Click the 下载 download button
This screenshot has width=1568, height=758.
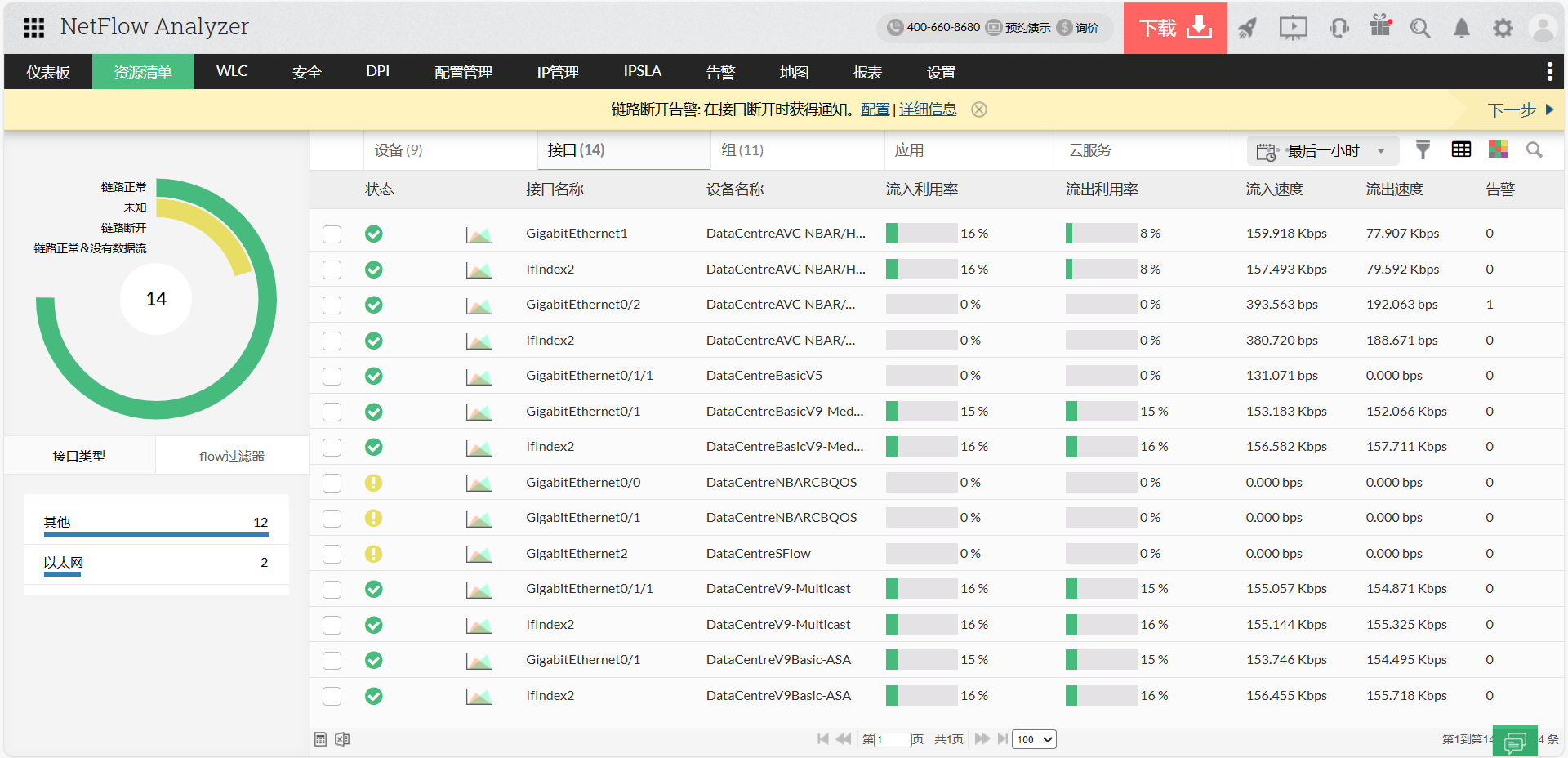point(1174,27)
